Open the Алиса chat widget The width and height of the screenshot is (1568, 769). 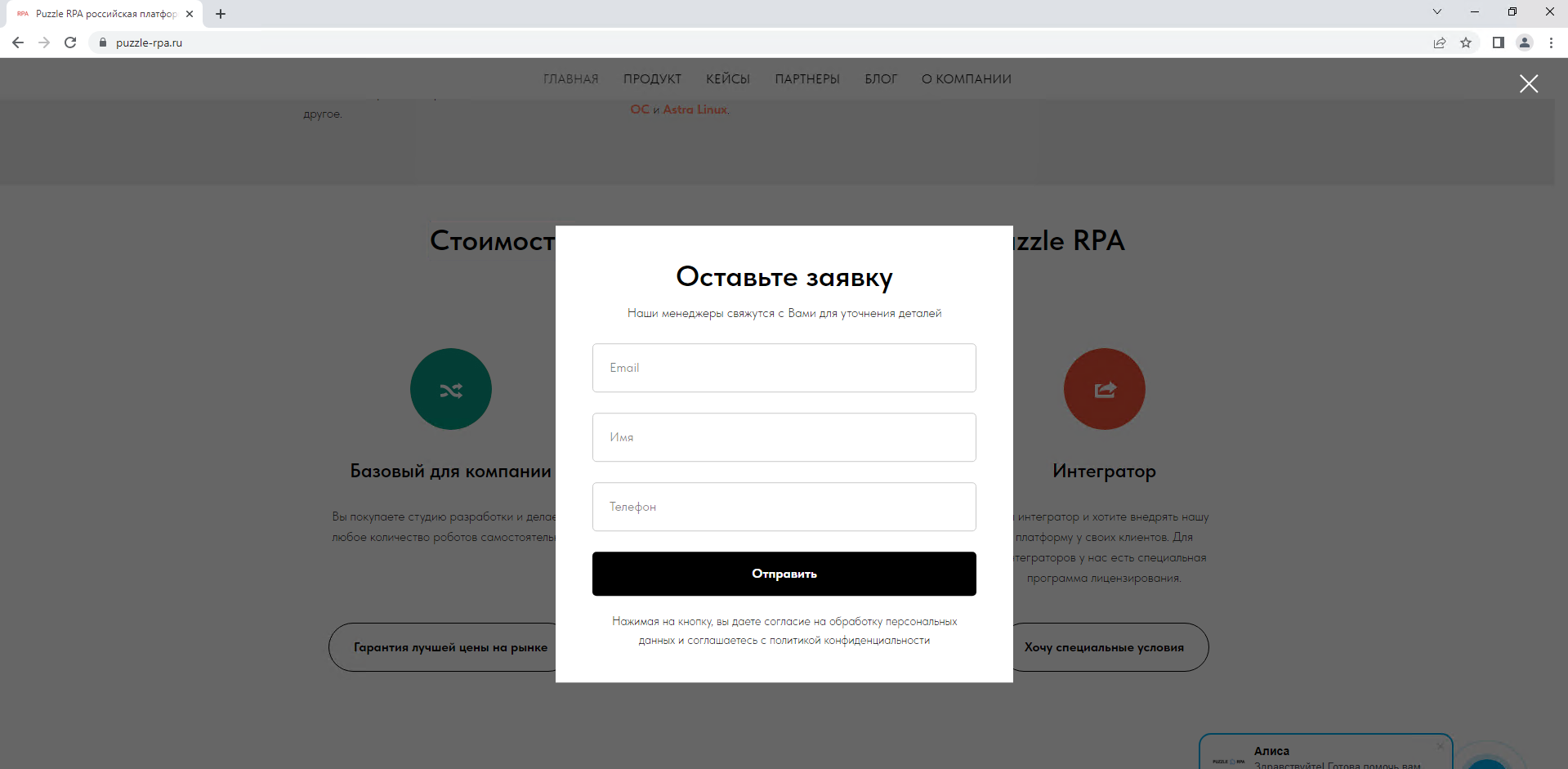pyautogui.click(x=1325, y=752)
